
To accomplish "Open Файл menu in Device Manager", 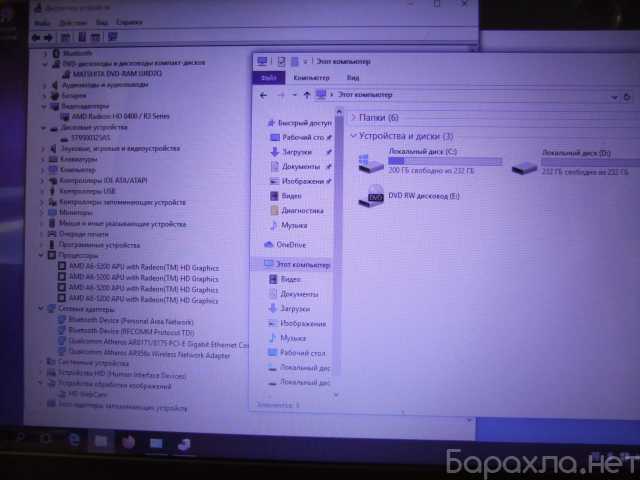I will (x=42, y=23).
